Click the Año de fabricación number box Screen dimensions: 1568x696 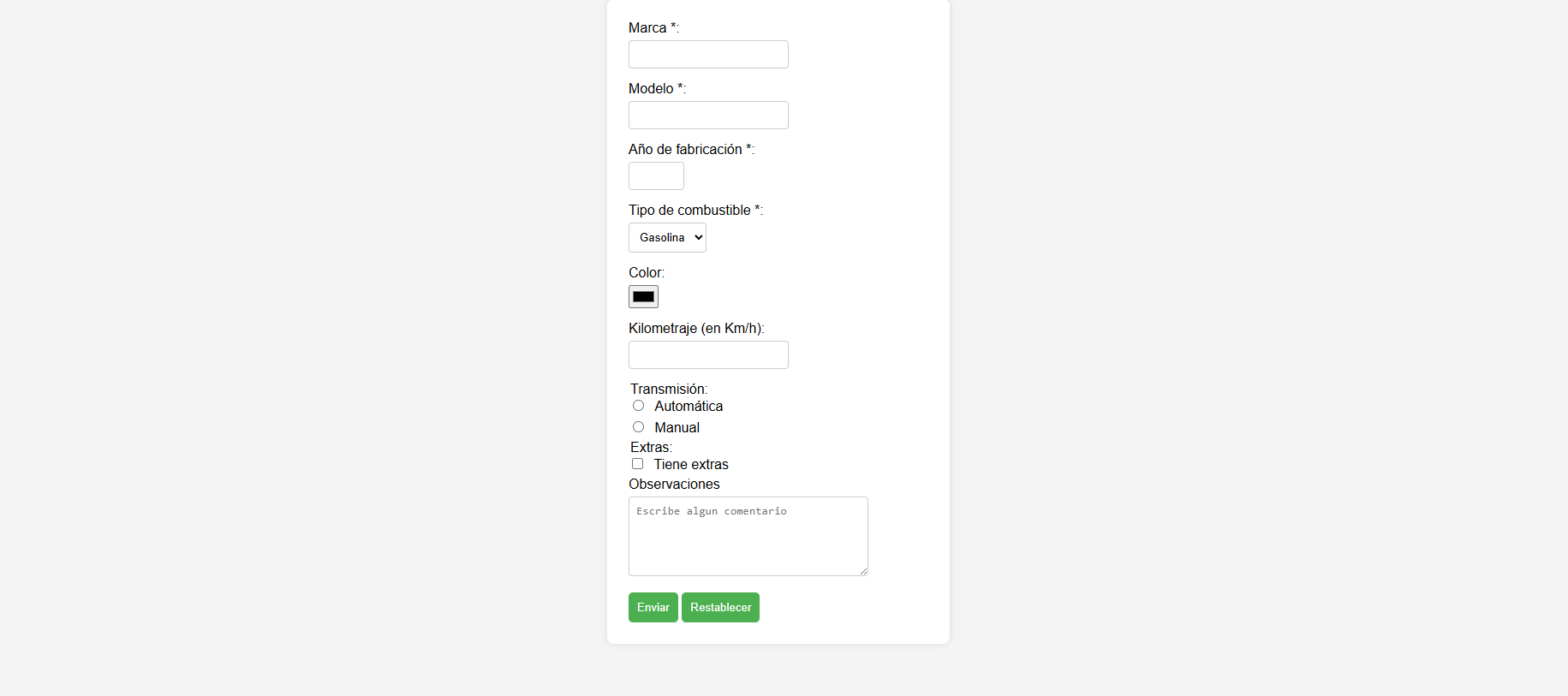[x=656, y=176]
